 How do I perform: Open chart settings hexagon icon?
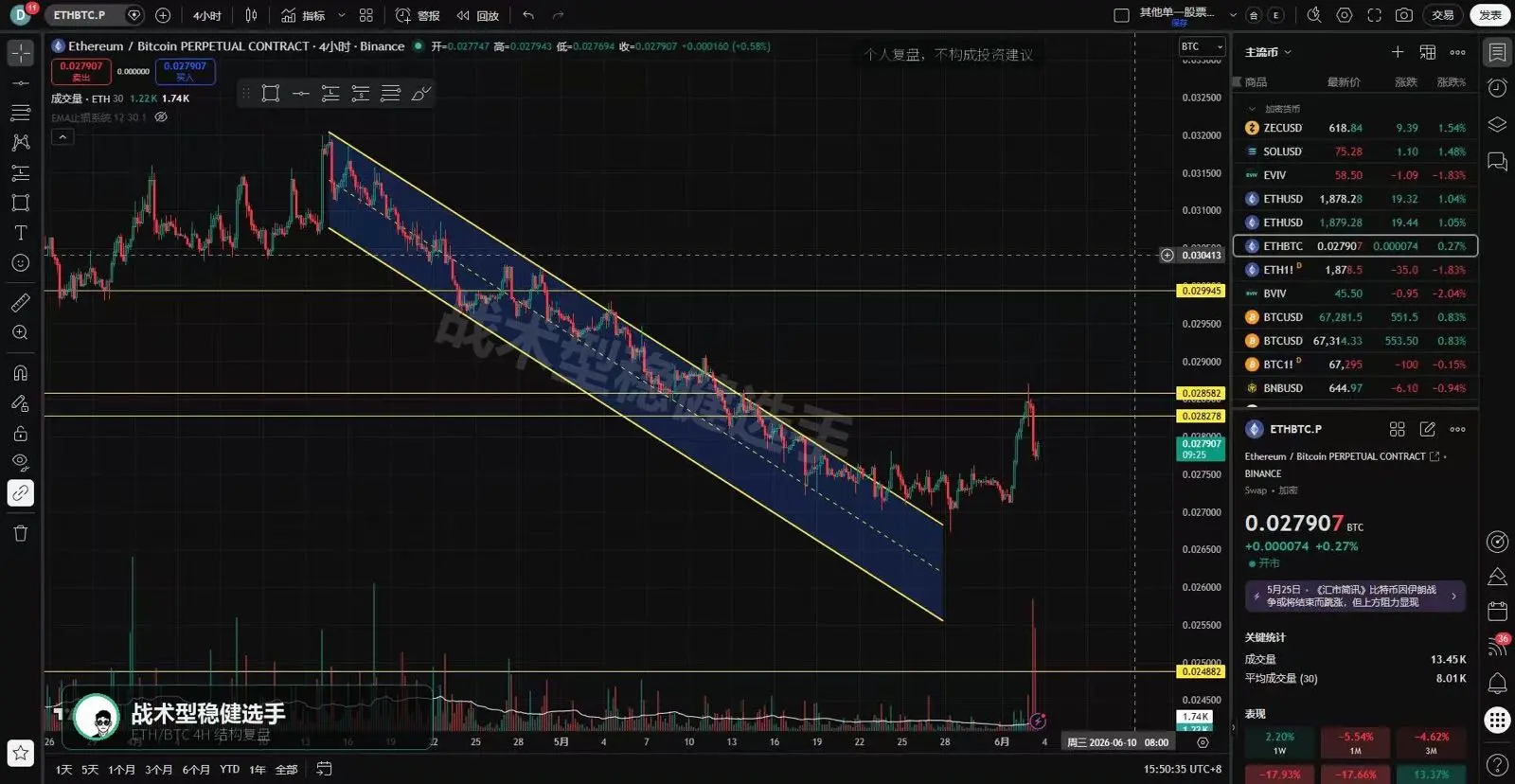click(x=1345, y=15)
